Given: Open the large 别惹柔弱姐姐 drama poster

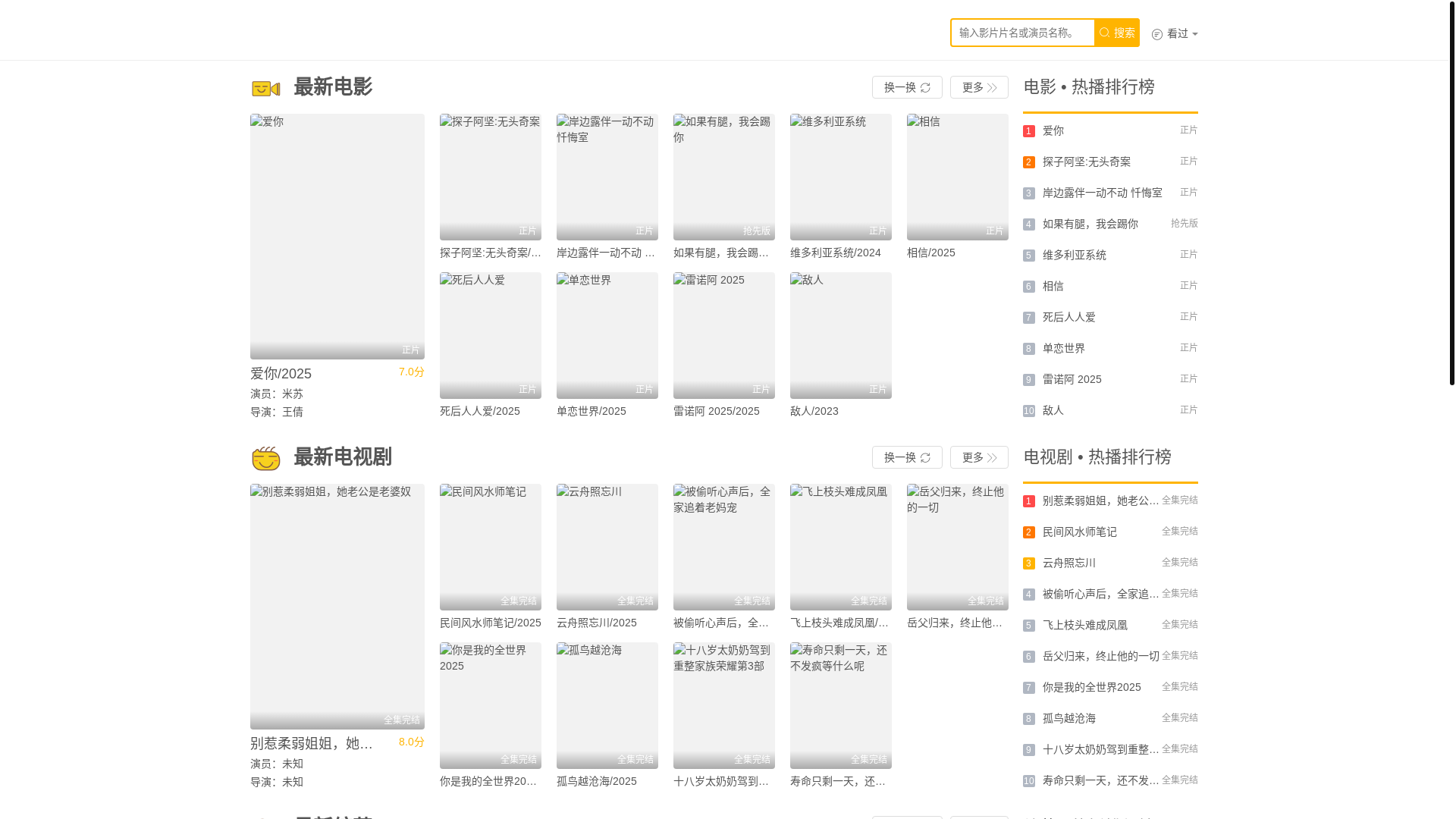Looking at the screenshot, I should [x=337, y=607].
